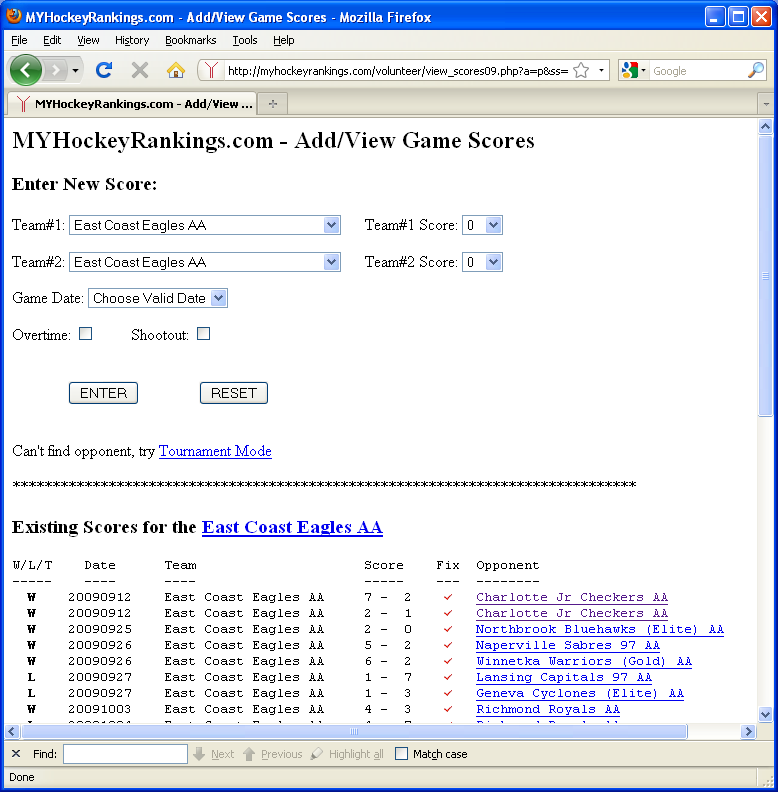Open Geneva Cyclones (Elite) AA link
This screenshot has height=792, width=778.
tap(580, 693)
